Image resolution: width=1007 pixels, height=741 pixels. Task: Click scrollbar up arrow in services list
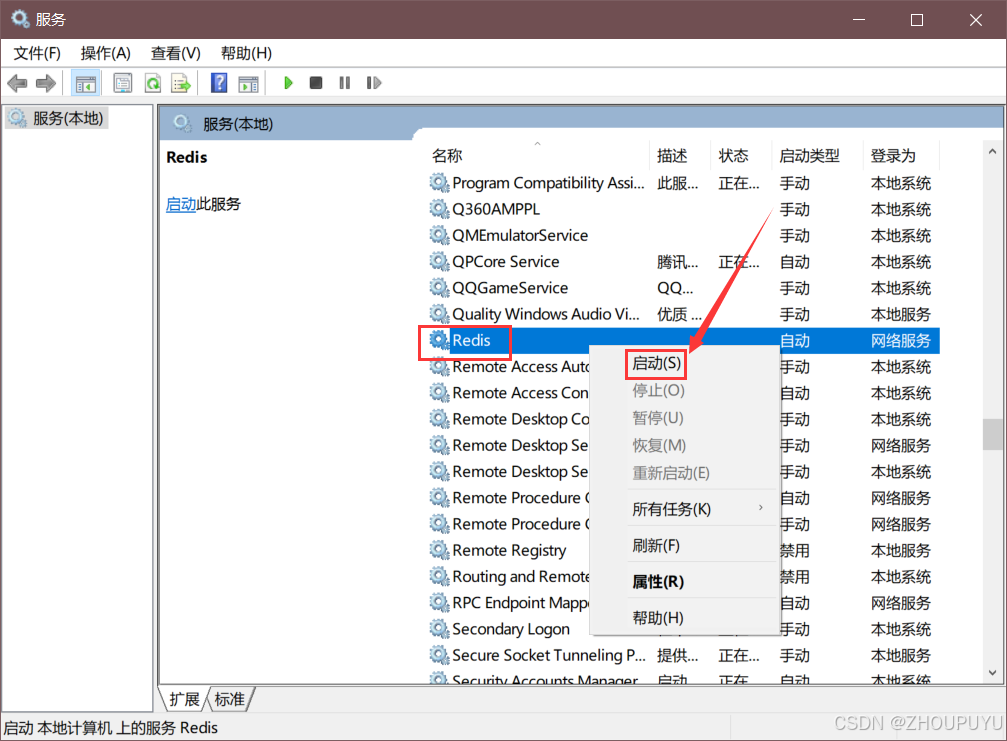(992, 152)
